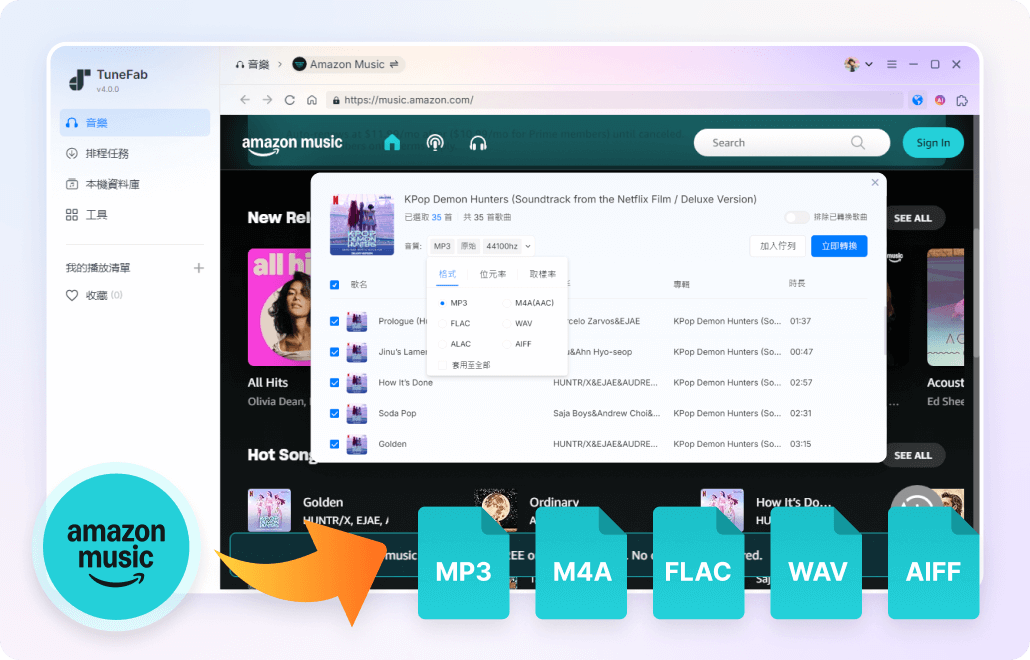Open the 音樂 music section in the sidebar
Image resolution: width=1030 pixels, height=660 pixels.
click(x=95, y=122)
